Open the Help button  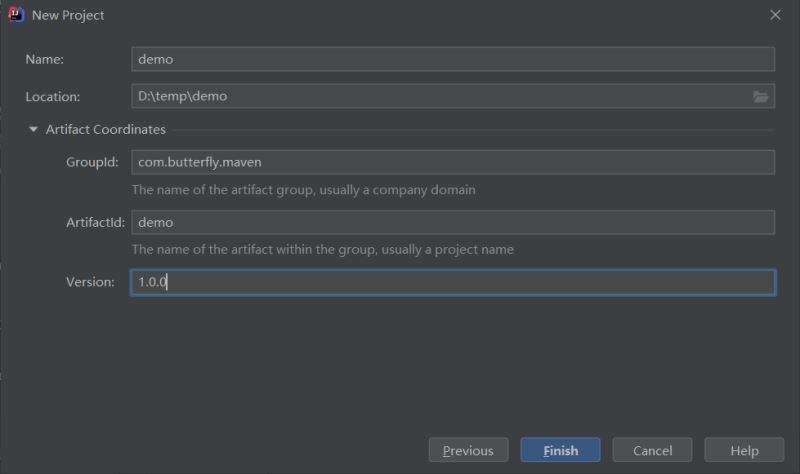click(744, 450)
